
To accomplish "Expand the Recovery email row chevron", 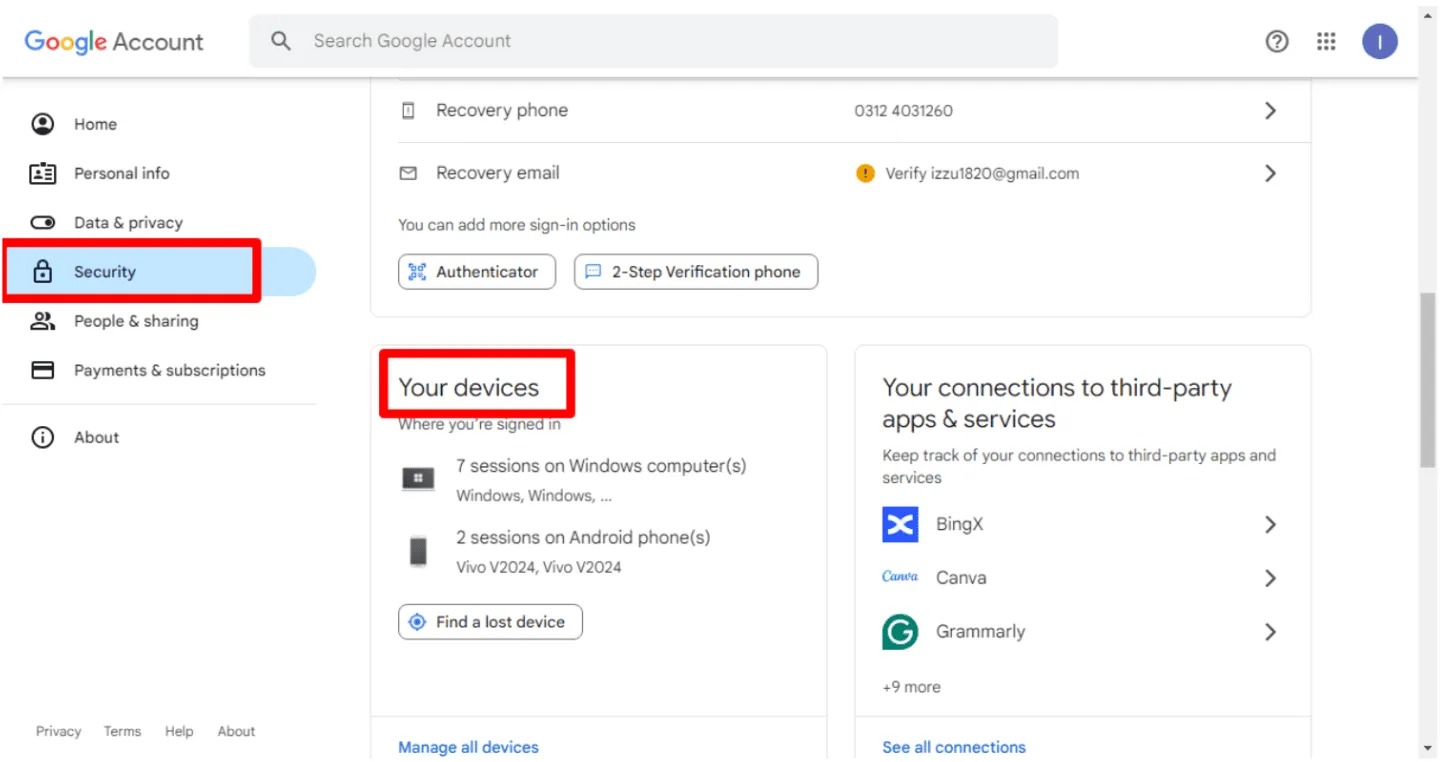I will click(x=1270, y=174).
